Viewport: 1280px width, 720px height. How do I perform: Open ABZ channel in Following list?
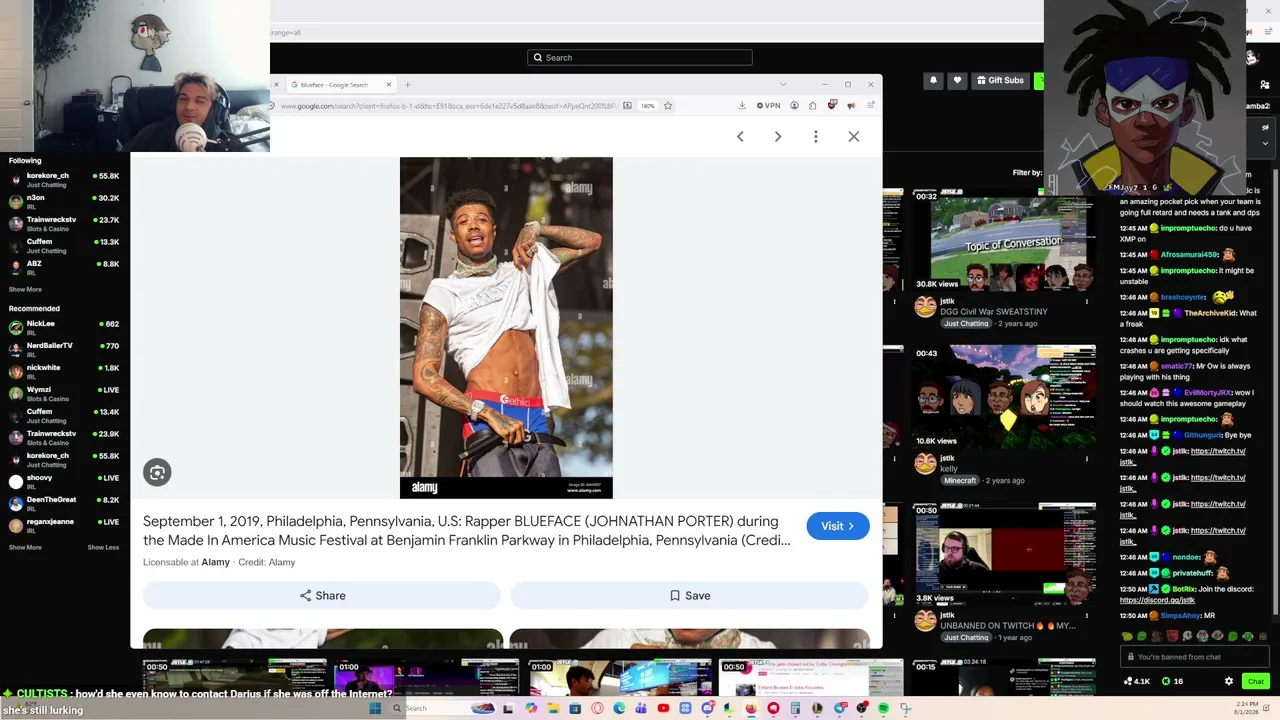65,268
